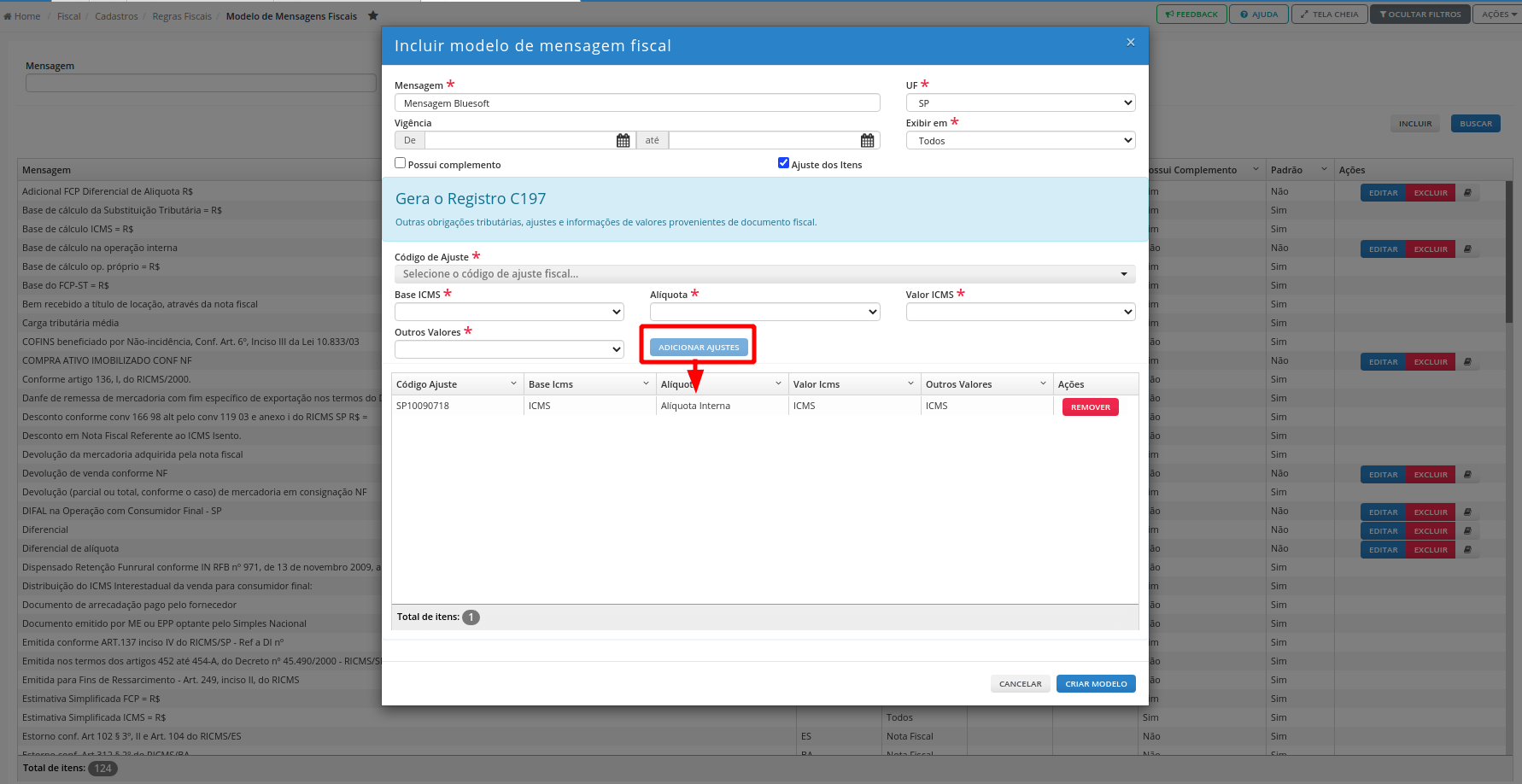Toggle the Possui complemento checkbox
This screenshot has height=784, width=1522.
coord(400,163)
